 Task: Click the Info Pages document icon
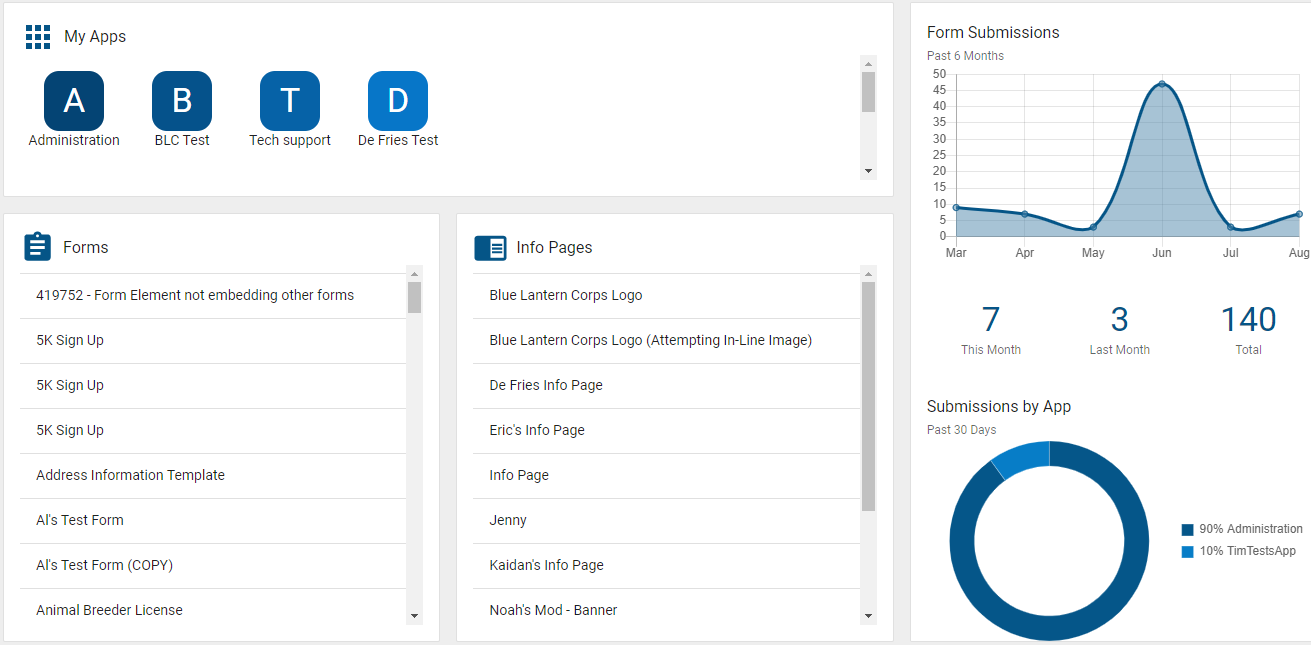[x=490, y=248]
